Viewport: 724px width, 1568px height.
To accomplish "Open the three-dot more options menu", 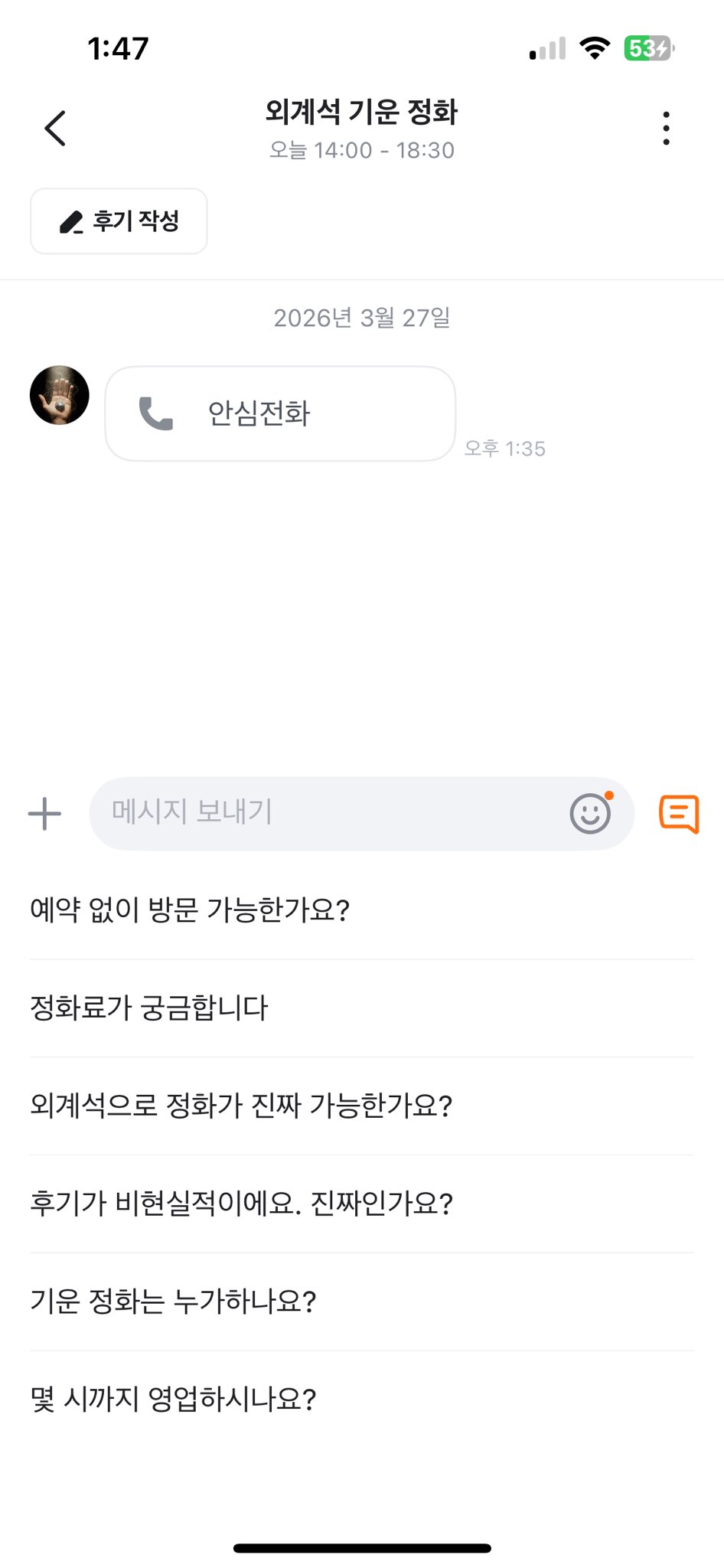I will pyautogui.click(x=667, y=128).
